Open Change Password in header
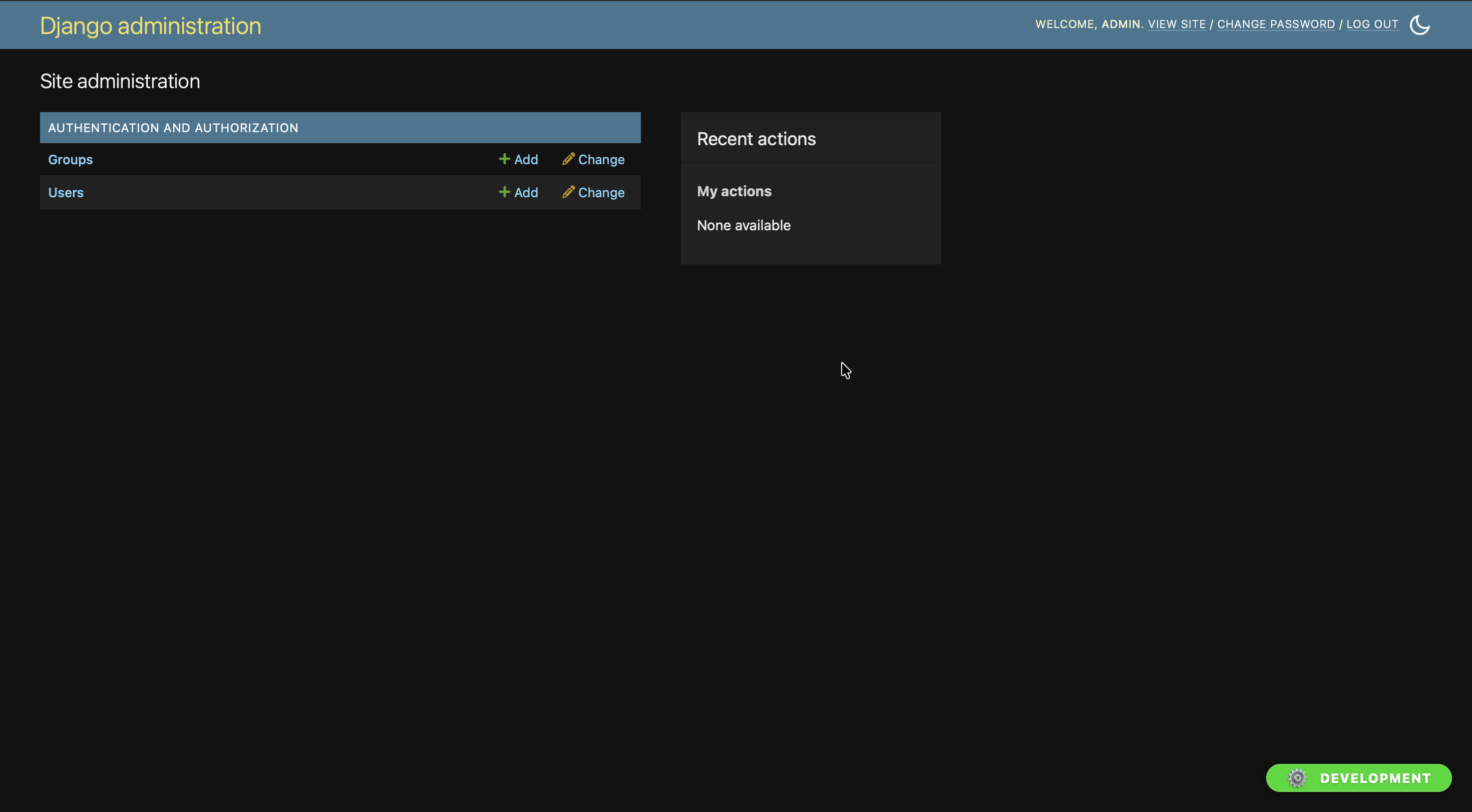Screen dimensions: 1472x812 point(1276,25)
